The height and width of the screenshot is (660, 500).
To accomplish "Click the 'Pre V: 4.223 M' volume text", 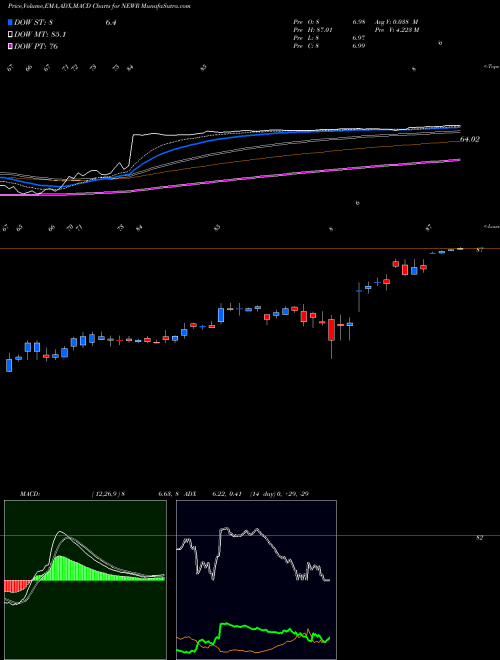I will coord(397,30).
